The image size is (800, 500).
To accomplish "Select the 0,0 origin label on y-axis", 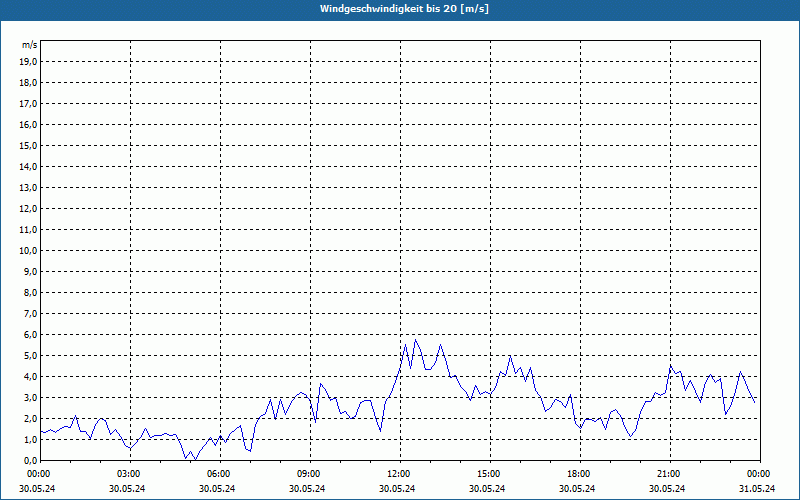I will click(x=31, y=460).
